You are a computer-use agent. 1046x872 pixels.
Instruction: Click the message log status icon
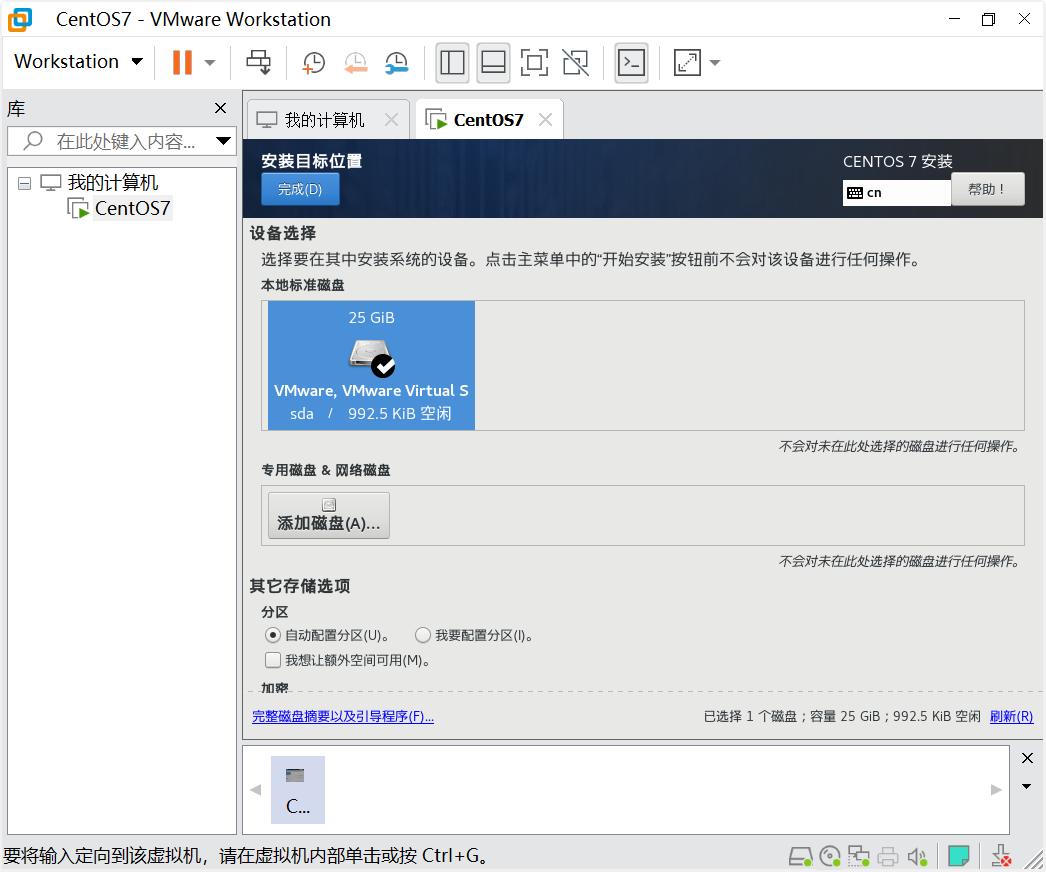959,856
